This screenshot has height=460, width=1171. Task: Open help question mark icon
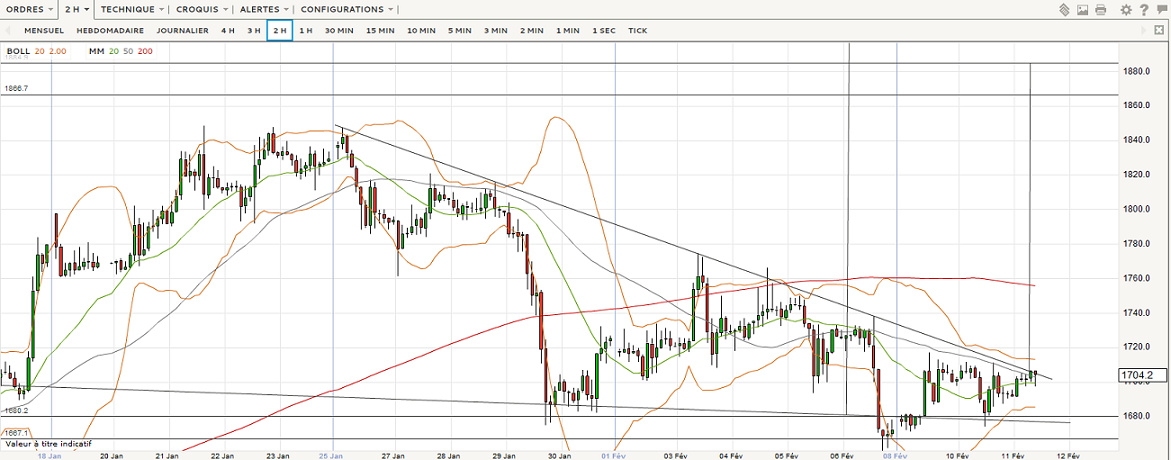coord(1143,10)
